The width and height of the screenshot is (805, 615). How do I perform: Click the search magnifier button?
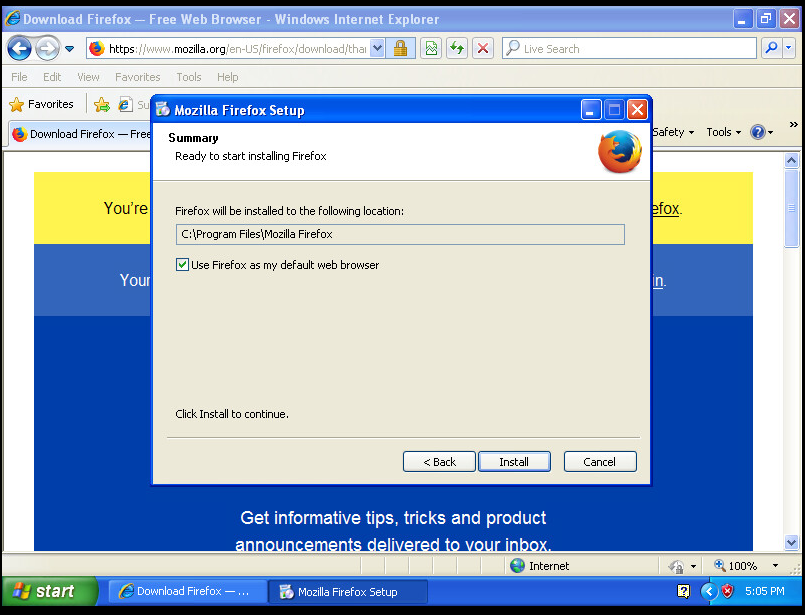pos(771,49)
